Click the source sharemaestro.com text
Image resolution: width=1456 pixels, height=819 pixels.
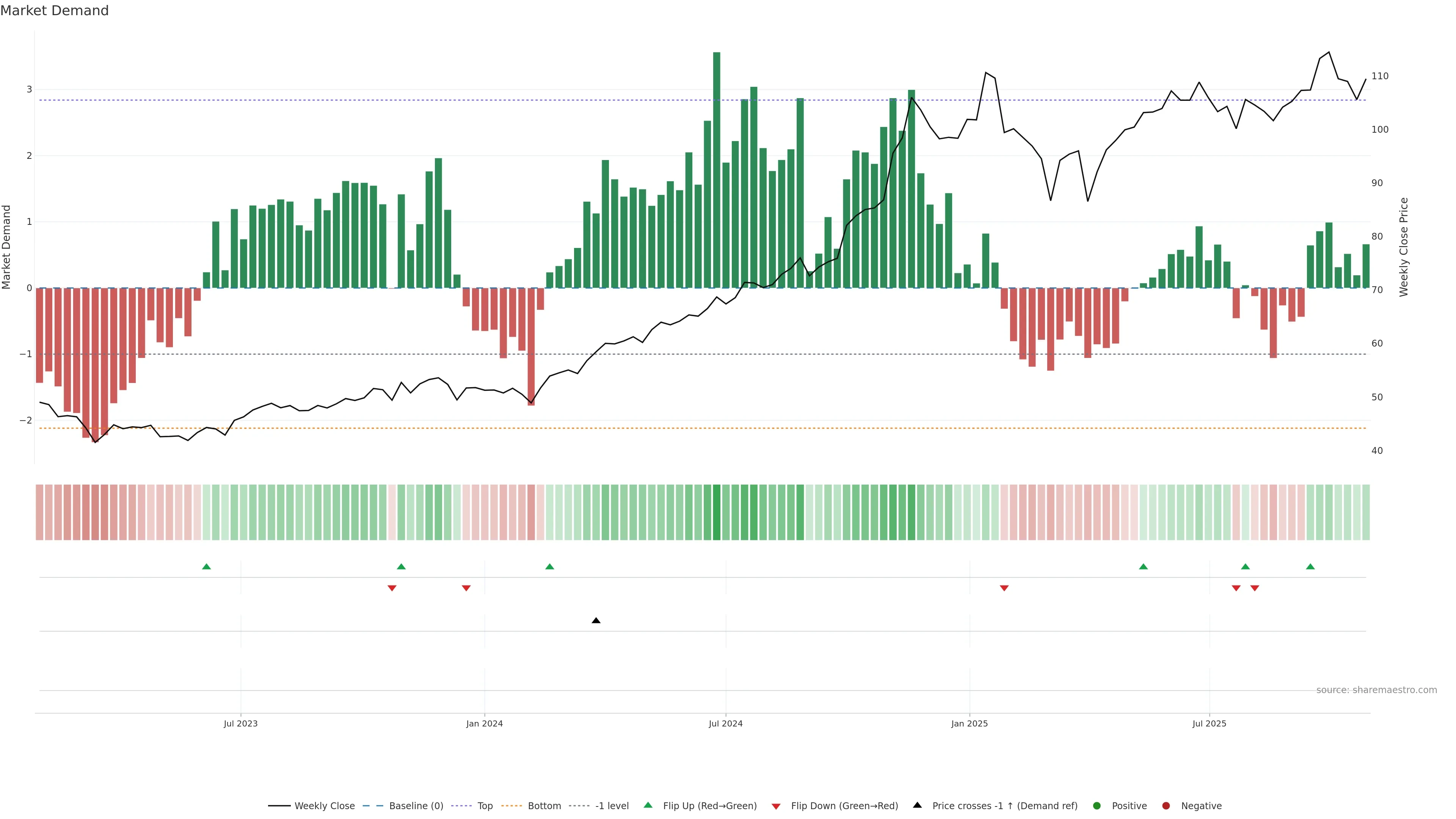[1376, 690]
